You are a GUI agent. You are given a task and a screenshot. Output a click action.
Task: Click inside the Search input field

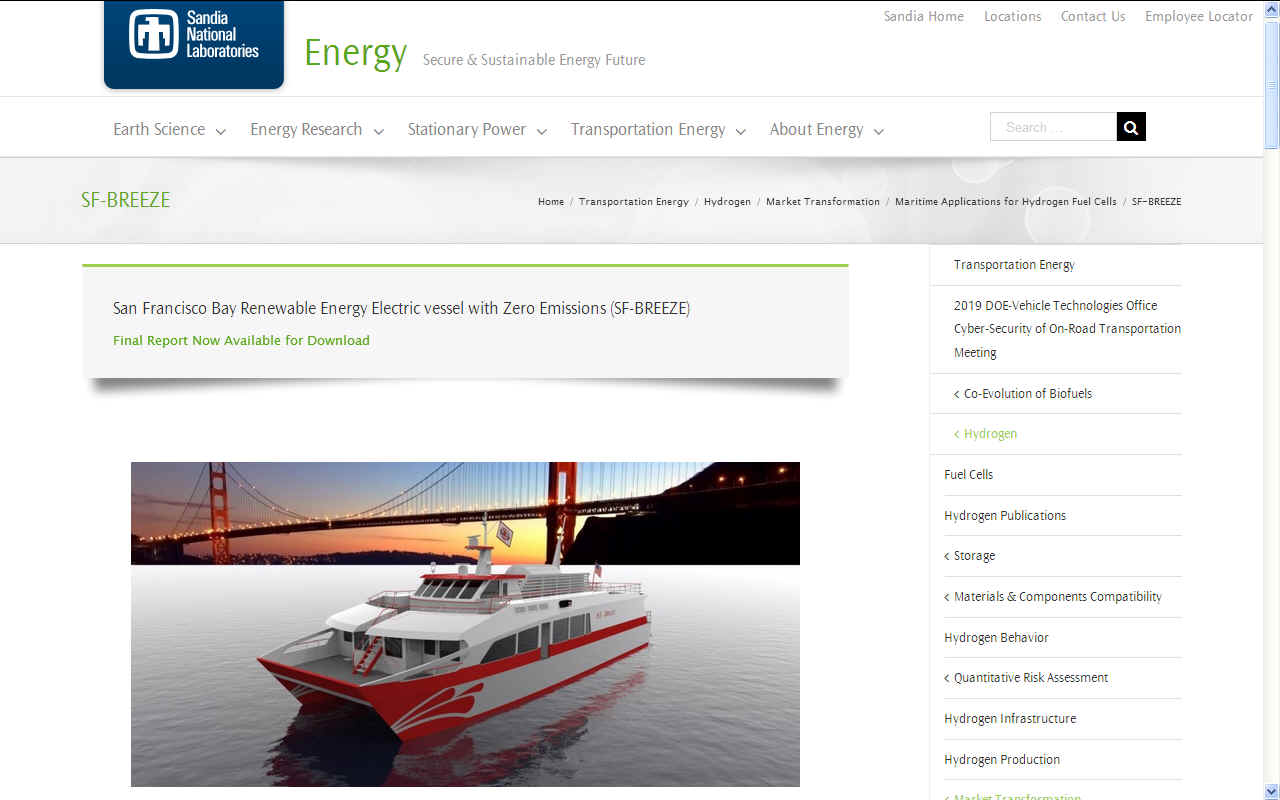(x=1053, y=127)
